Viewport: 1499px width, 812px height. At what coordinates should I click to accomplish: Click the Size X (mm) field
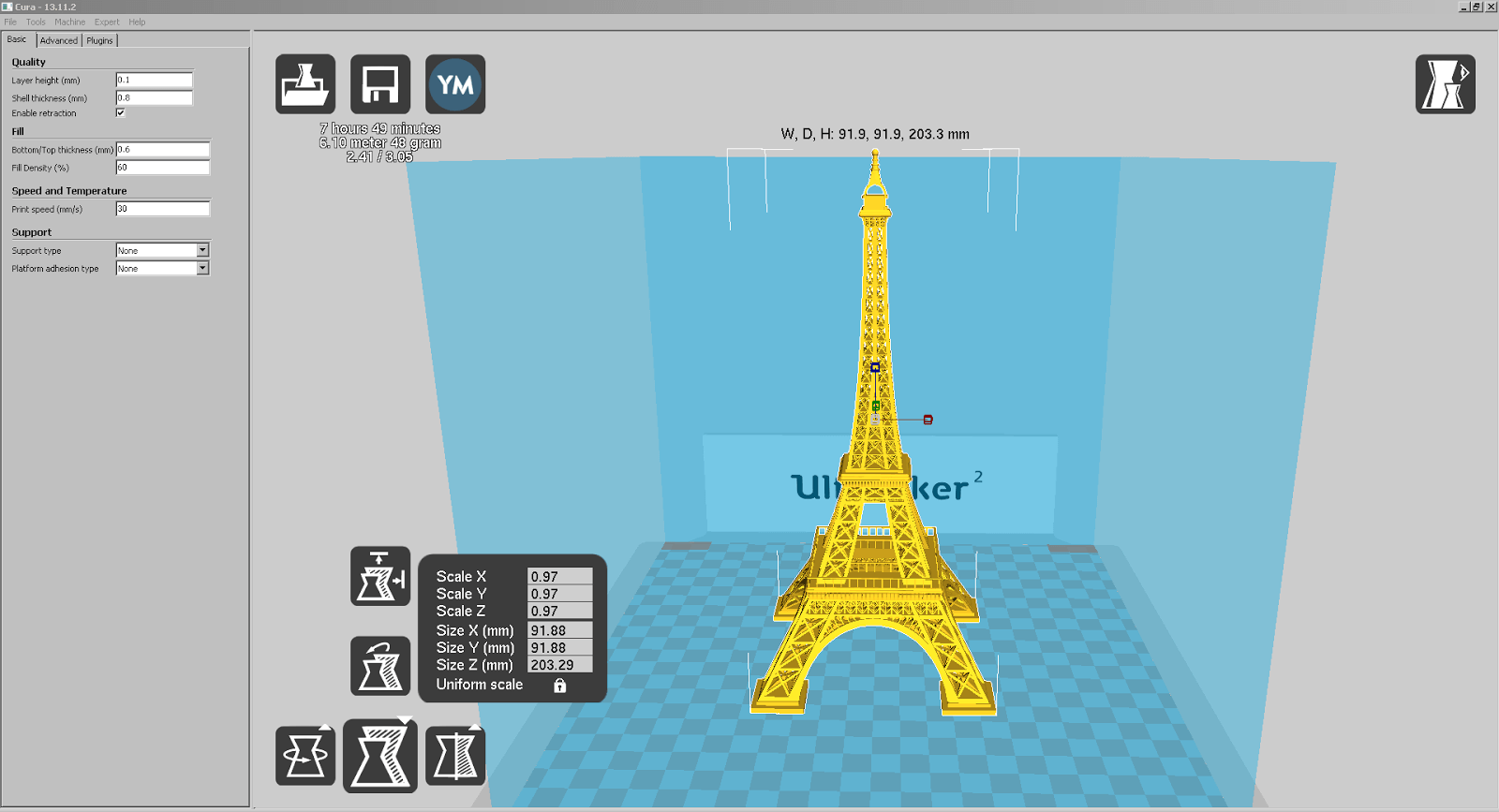coord(560,630)
